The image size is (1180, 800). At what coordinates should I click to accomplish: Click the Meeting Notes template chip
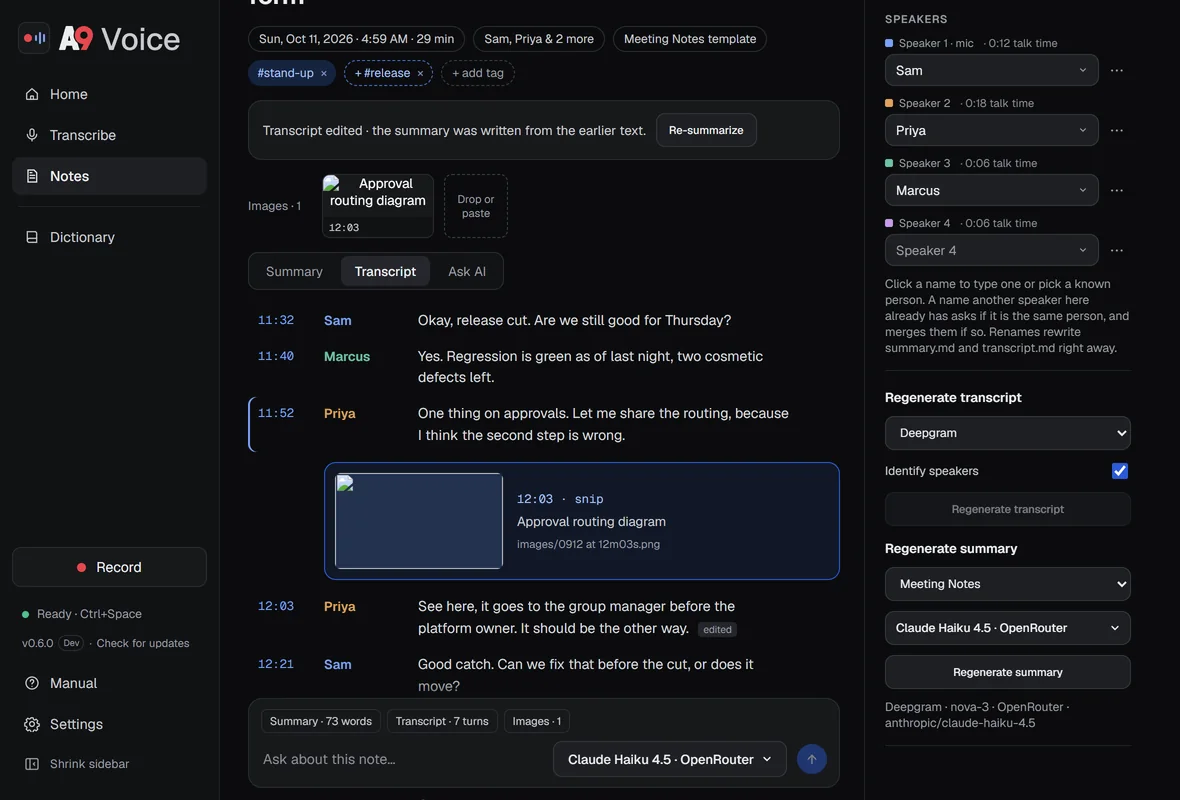(x=690, y=39)
